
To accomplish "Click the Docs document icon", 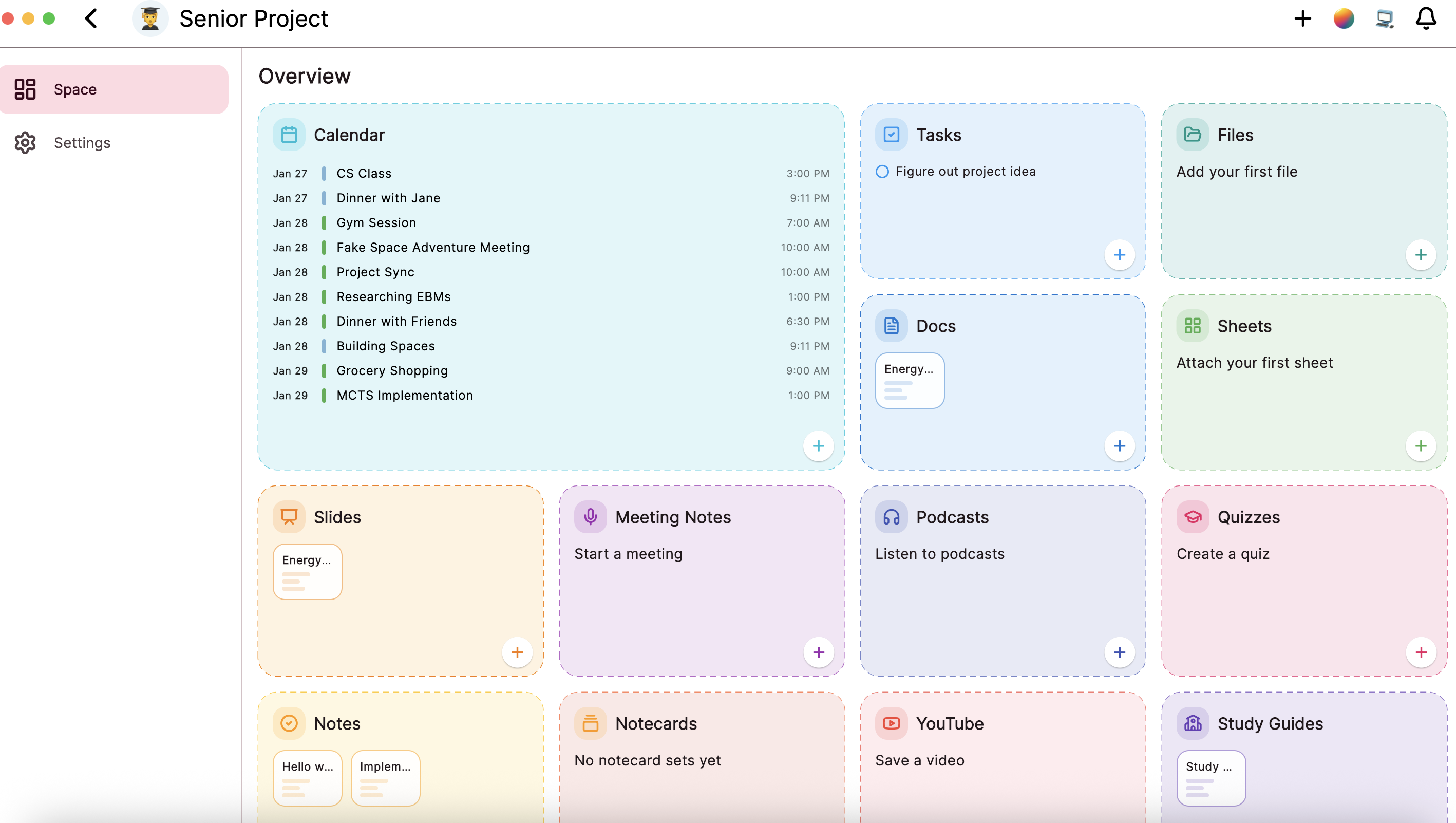I will (892, 325).
